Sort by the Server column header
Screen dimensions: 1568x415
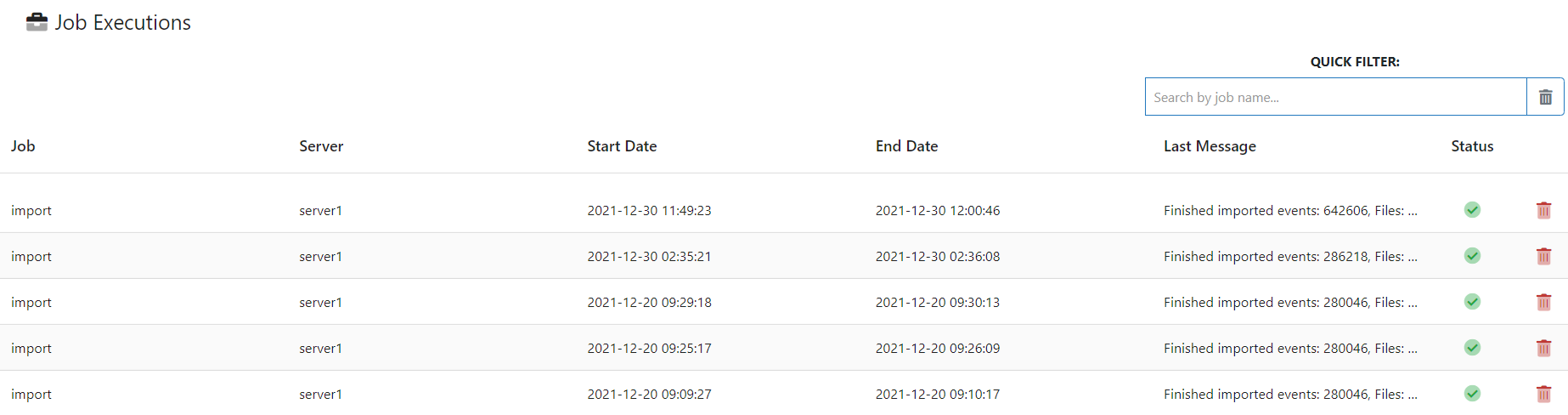click(321, 146)
